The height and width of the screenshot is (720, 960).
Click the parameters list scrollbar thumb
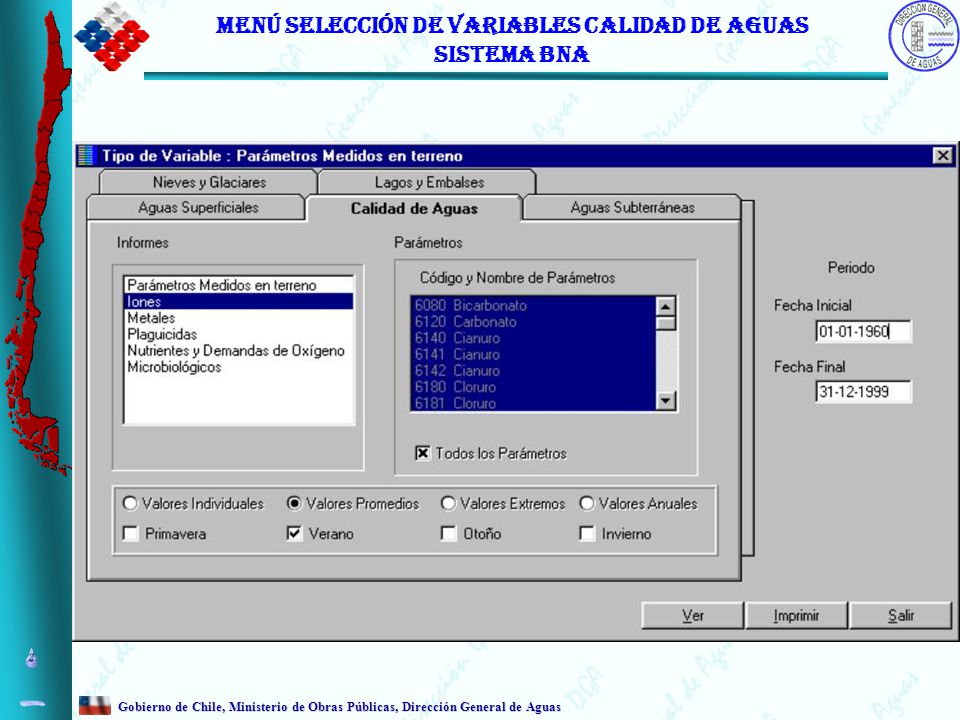coord(665,323)
